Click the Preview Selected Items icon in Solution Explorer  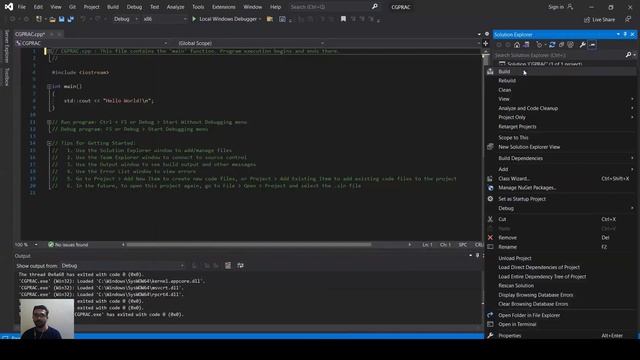[592, 45]
